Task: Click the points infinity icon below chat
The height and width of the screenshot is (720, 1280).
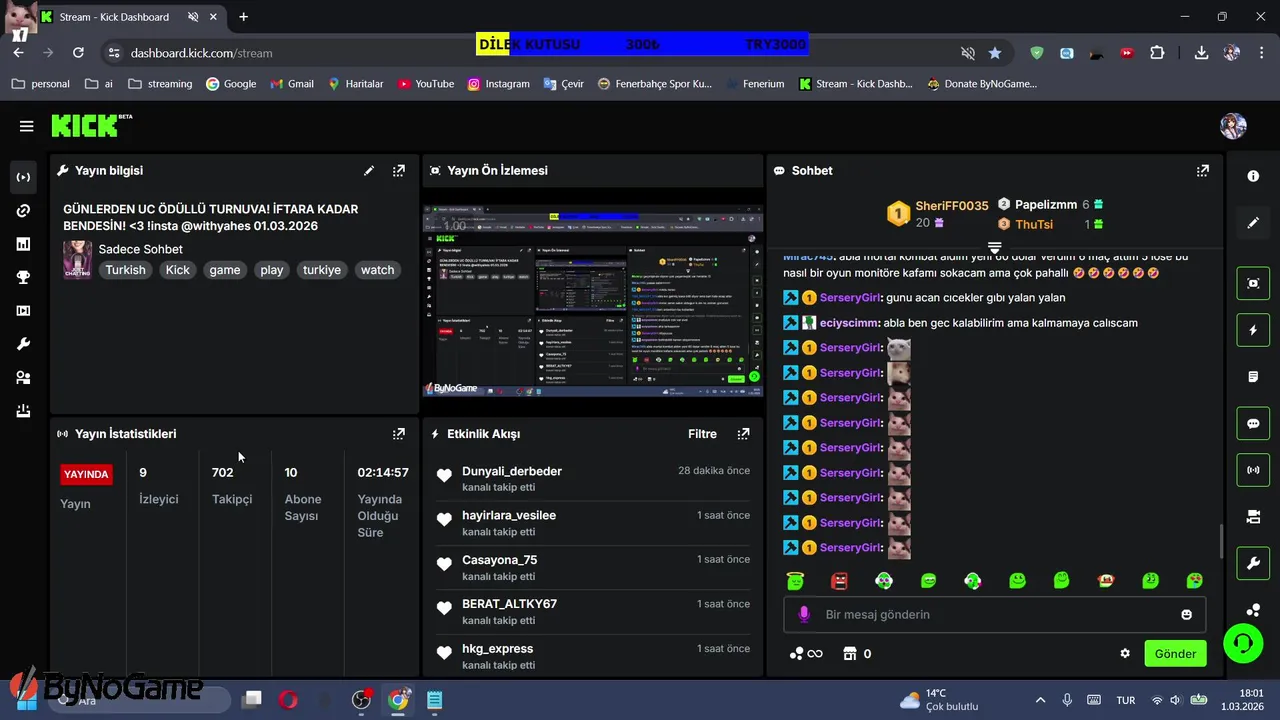Action: [806, 654]
